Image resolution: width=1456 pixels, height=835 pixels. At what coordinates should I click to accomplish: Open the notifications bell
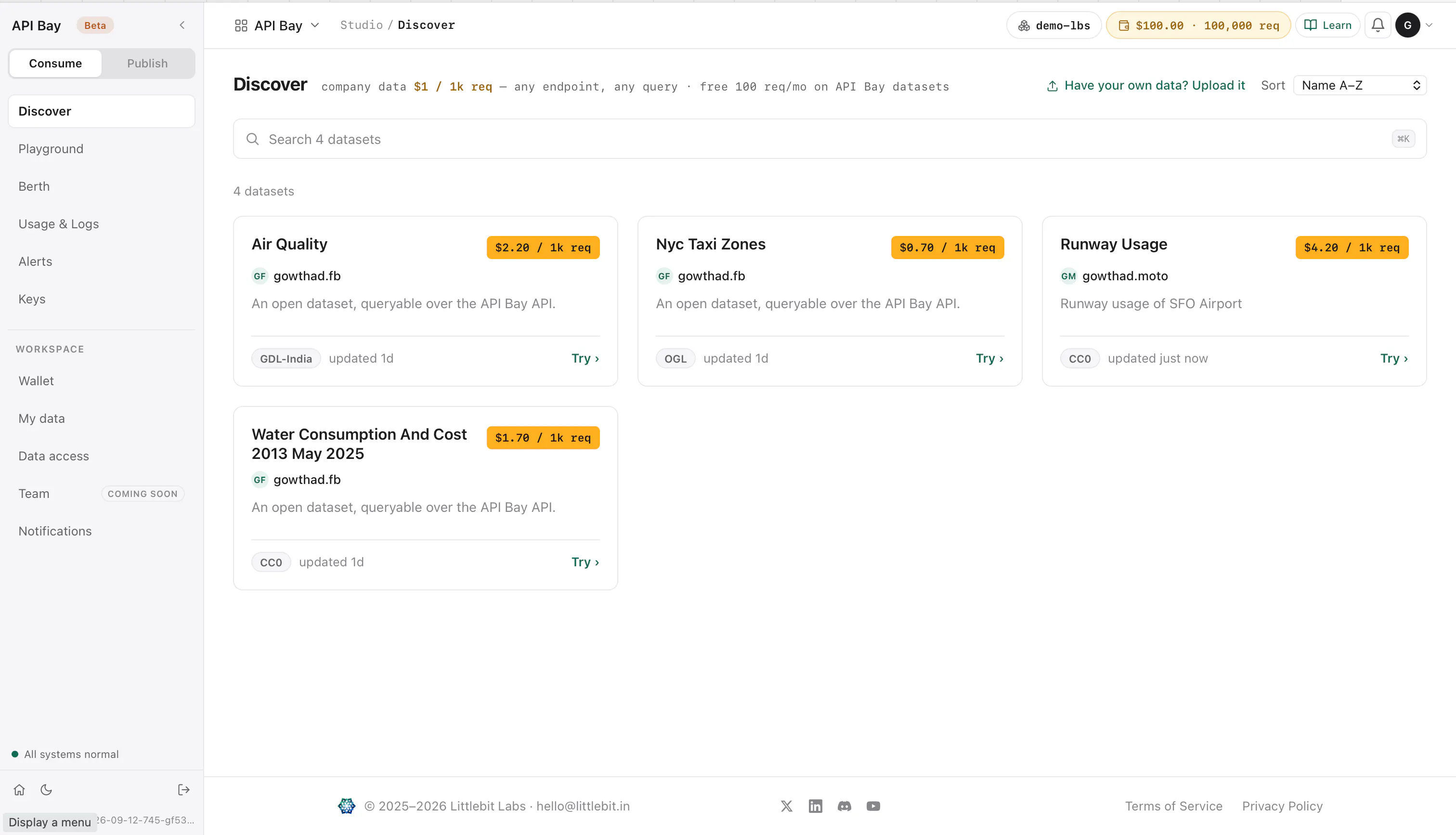pyautogui.click(x=1378, y=25)
